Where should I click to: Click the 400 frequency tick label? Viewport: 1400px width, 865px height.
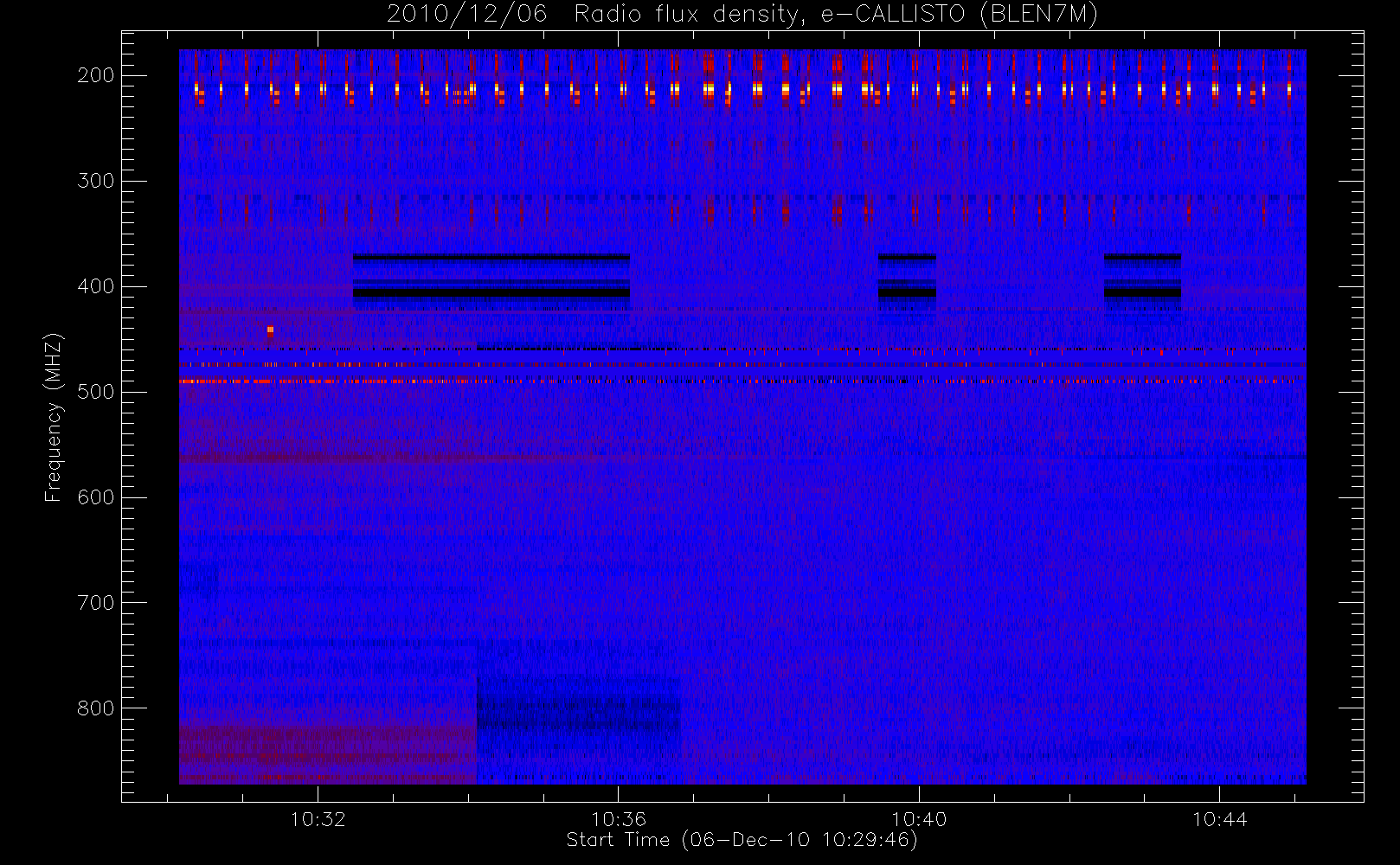96,286
